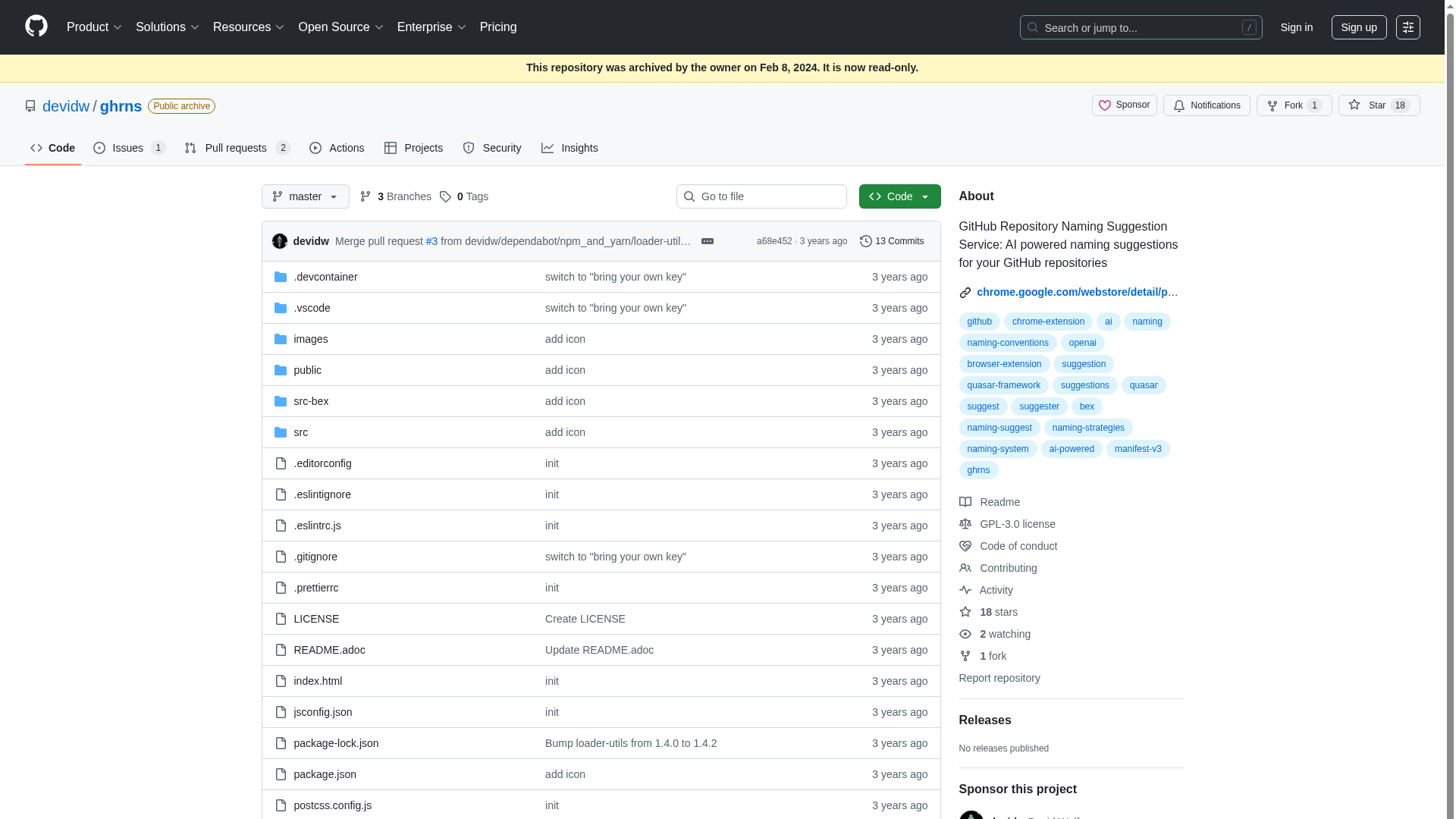Select the manifest-v3 topic tag
Image resolution: width=1456 pixels, height=819 pixels.
point(1137,449)
